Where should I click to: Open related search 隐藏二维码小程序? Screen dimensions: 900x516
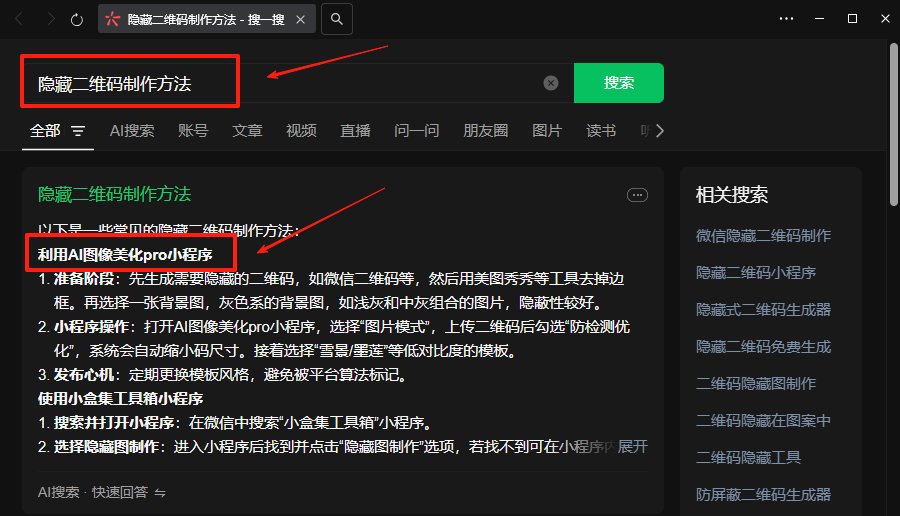pos(756,273)
